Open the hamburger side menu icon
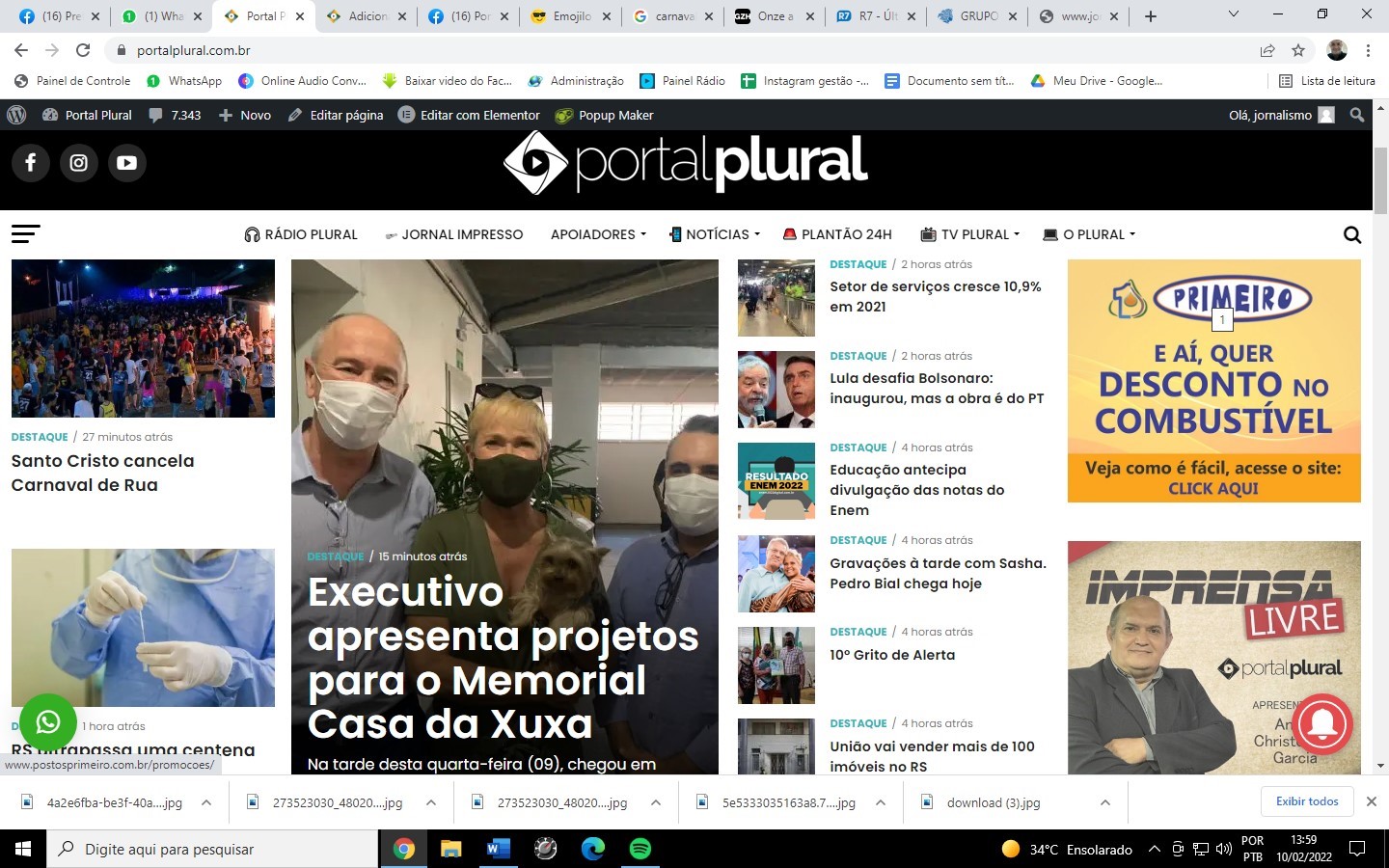The height and width of the screenshot is (868, 1389). click(26, 233)
